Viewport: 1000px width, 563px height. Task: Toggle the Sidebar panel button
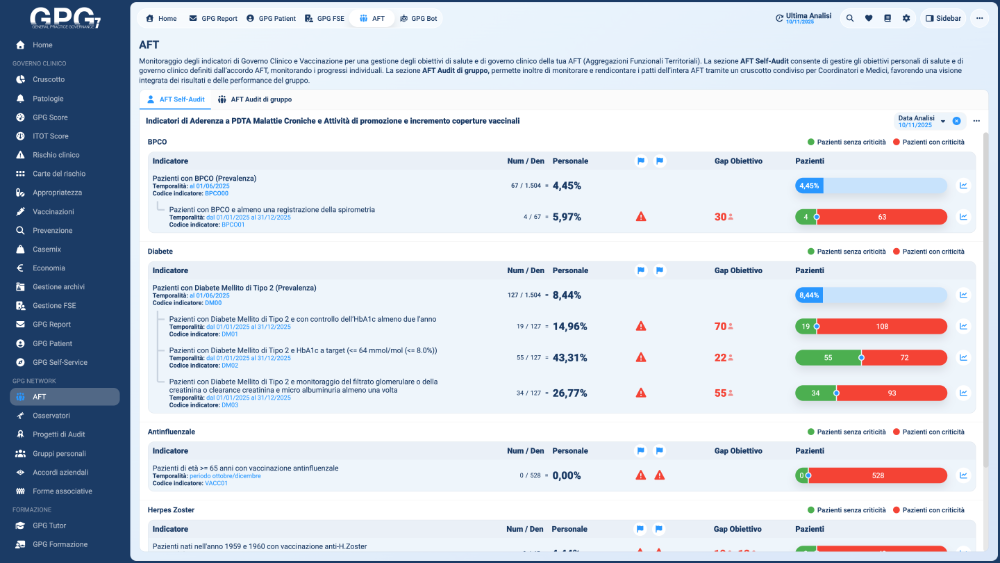[943, 18]
